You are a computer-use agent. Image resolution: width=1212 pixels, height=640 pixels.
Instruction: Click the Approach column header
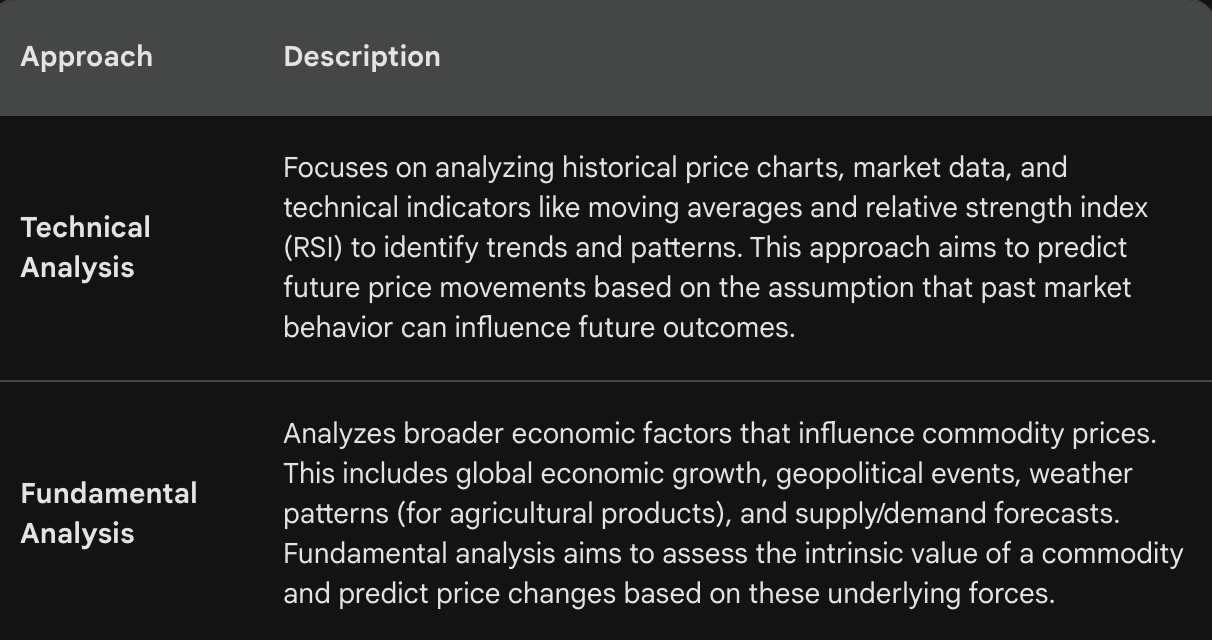pyautogui.click(x=86, y=56)
